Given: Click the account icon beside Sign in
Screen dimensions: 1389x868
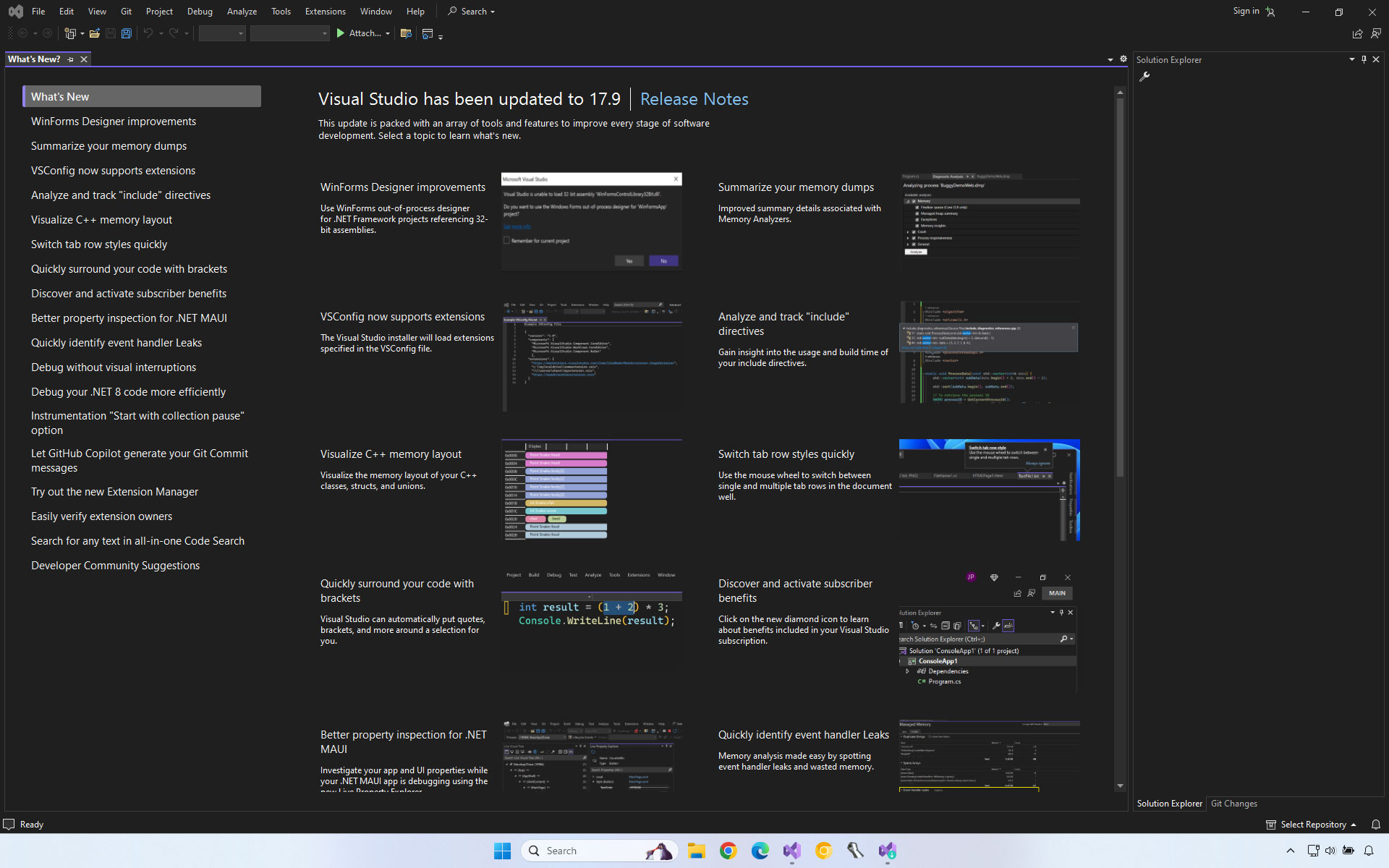Looking at the screenshot, I should [1271, 12].
